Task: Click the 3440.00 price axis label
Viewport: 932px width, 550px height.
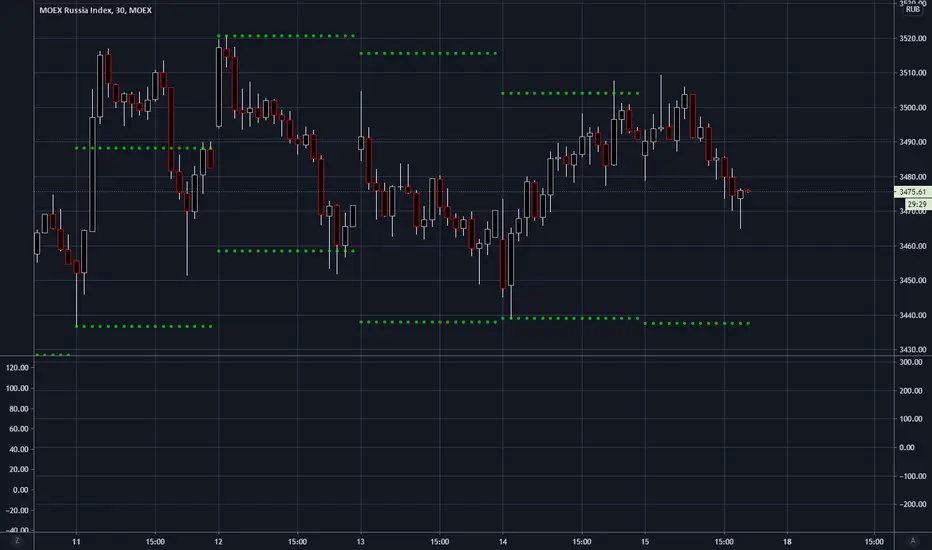Action: coord(912,315)
